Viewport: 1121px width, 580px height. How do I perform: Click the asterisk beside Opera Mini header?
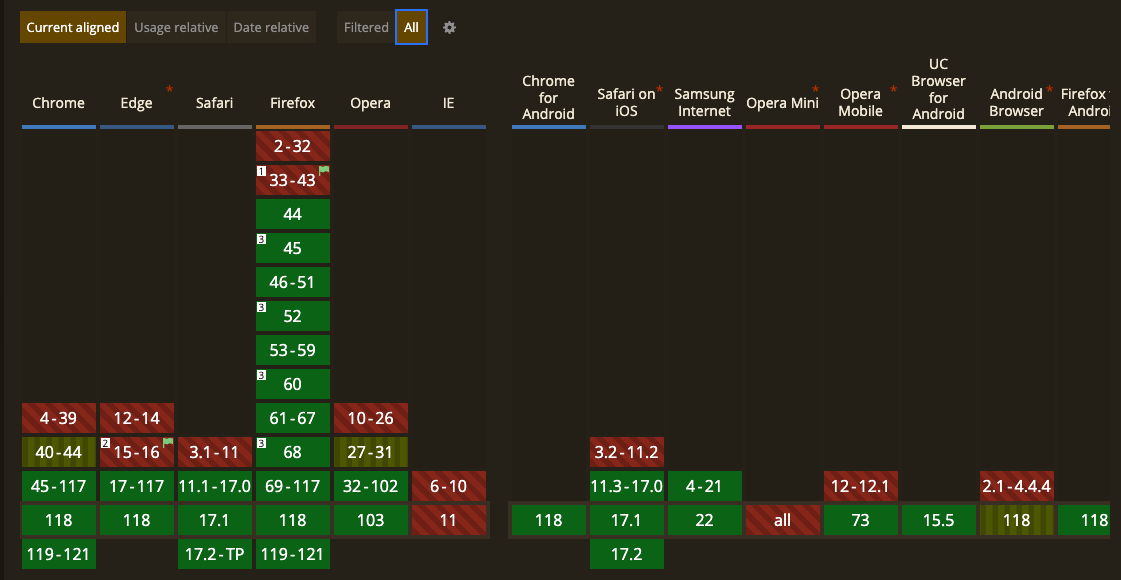click(x=816, y=89)
